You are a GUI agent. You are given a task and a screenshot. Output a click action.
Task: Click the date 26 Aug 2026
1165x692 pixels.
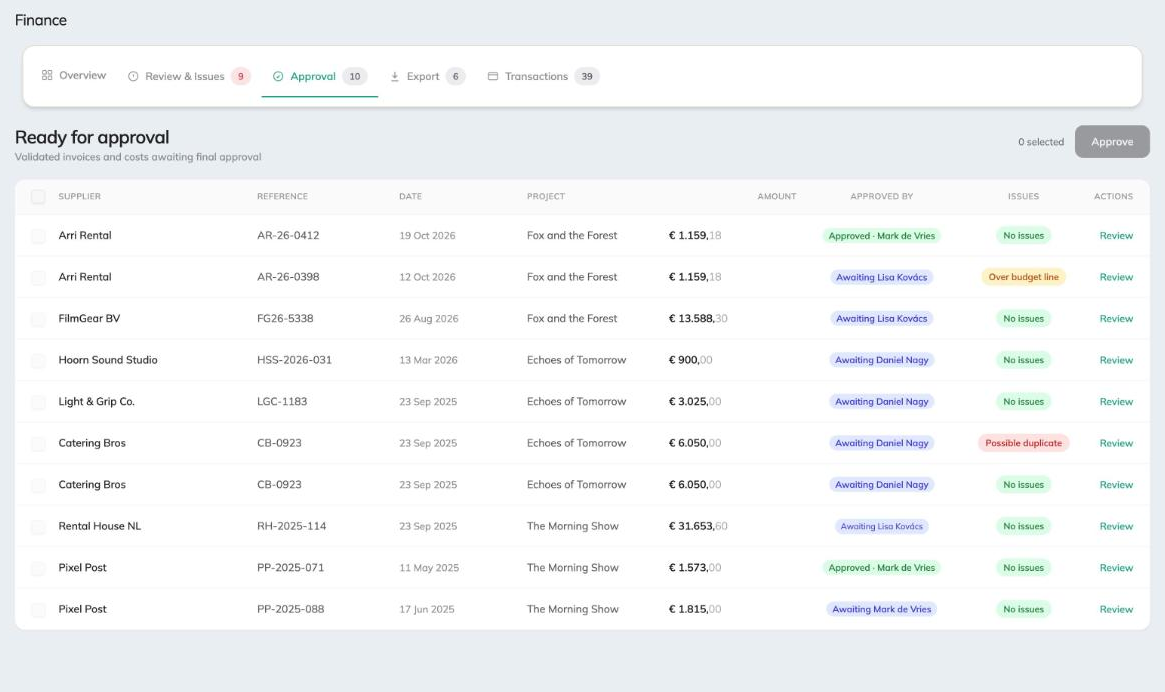point(429,319)
